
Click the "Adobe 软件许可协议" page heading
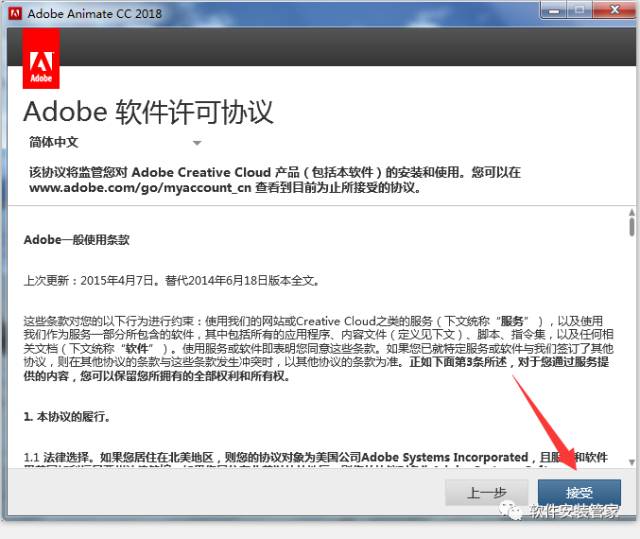148,111
